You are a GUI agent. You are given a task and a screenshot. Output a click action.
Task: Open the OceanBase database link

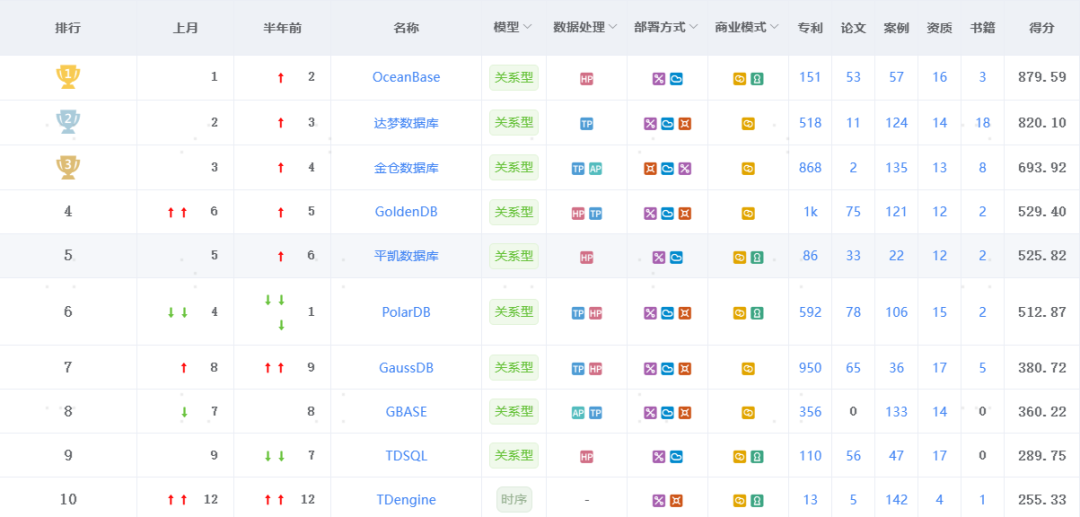coord(406,77)
